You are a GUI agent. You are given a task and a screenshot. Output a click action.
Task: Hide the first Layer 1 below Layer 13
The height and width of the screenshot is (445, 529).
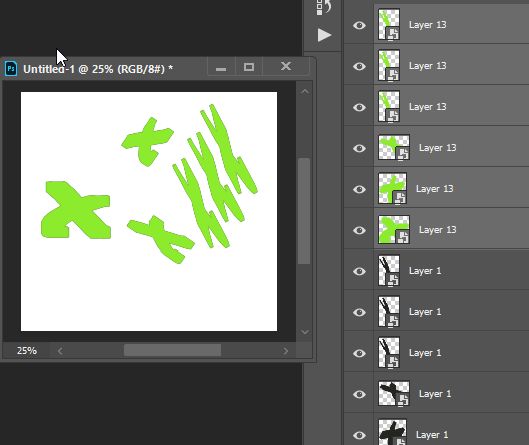(359, 271)
